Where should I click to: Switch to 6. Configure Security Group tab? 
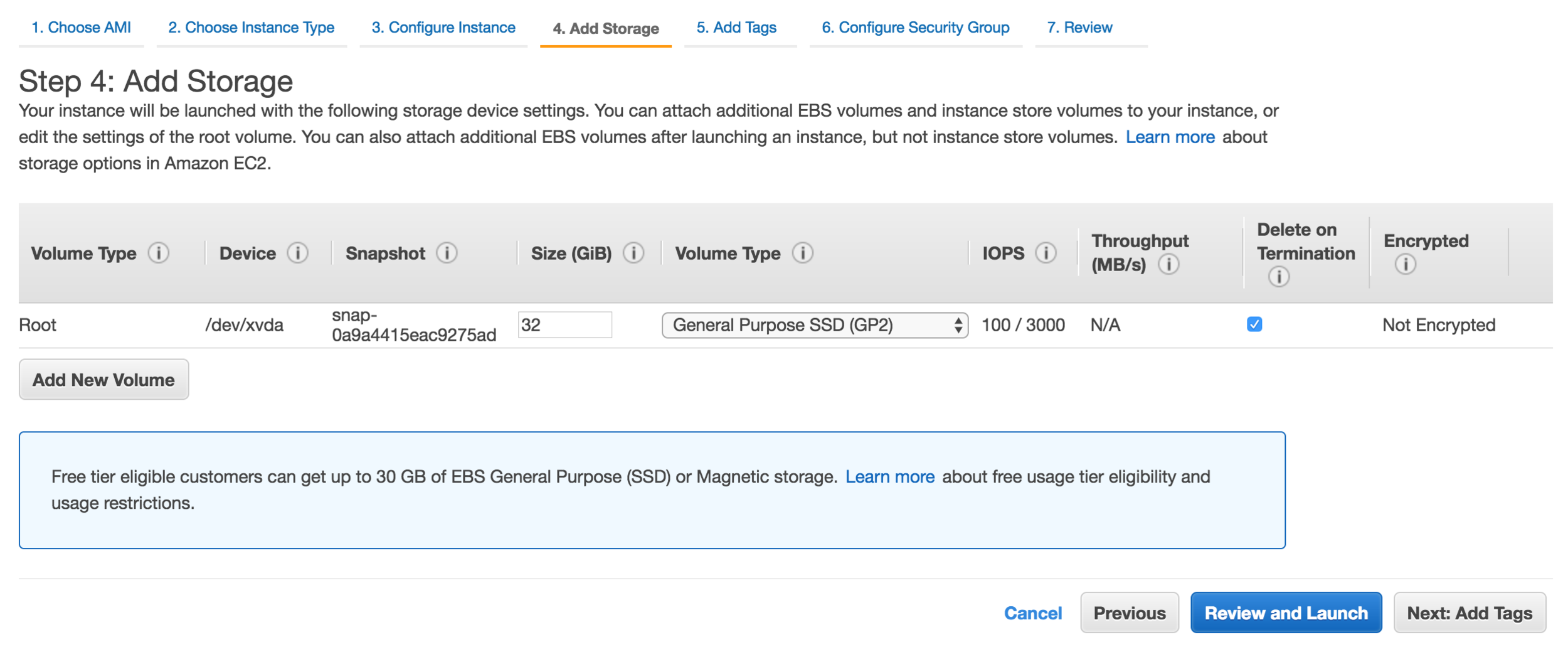click(915, 28)
